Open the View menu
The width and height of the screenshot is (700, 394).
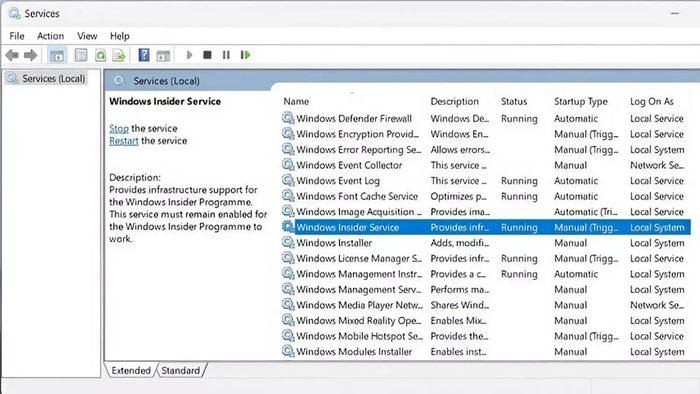point(87,36)
